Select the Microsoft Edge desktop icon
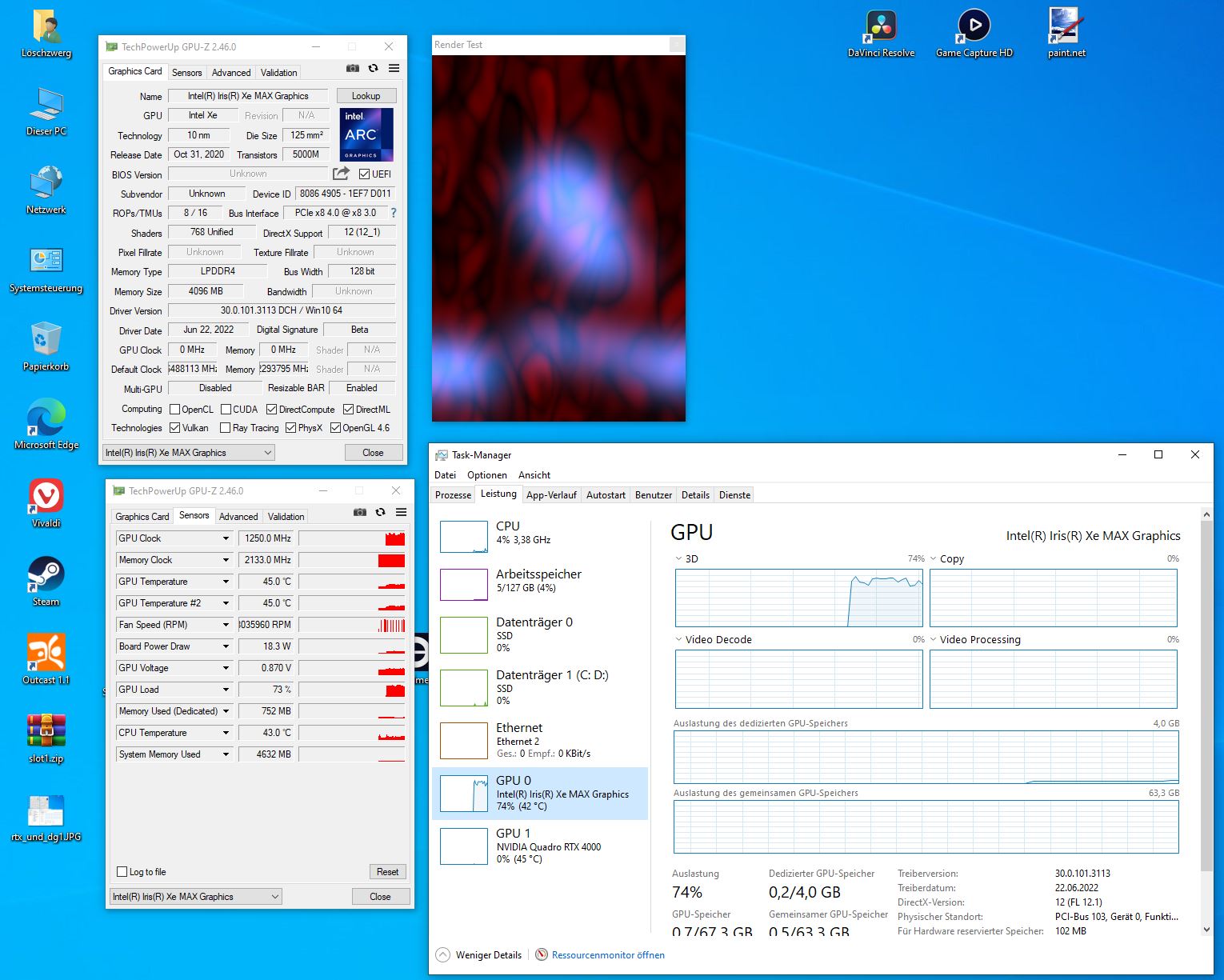This screenshot has width=1224, height=980. pos(46,426)
